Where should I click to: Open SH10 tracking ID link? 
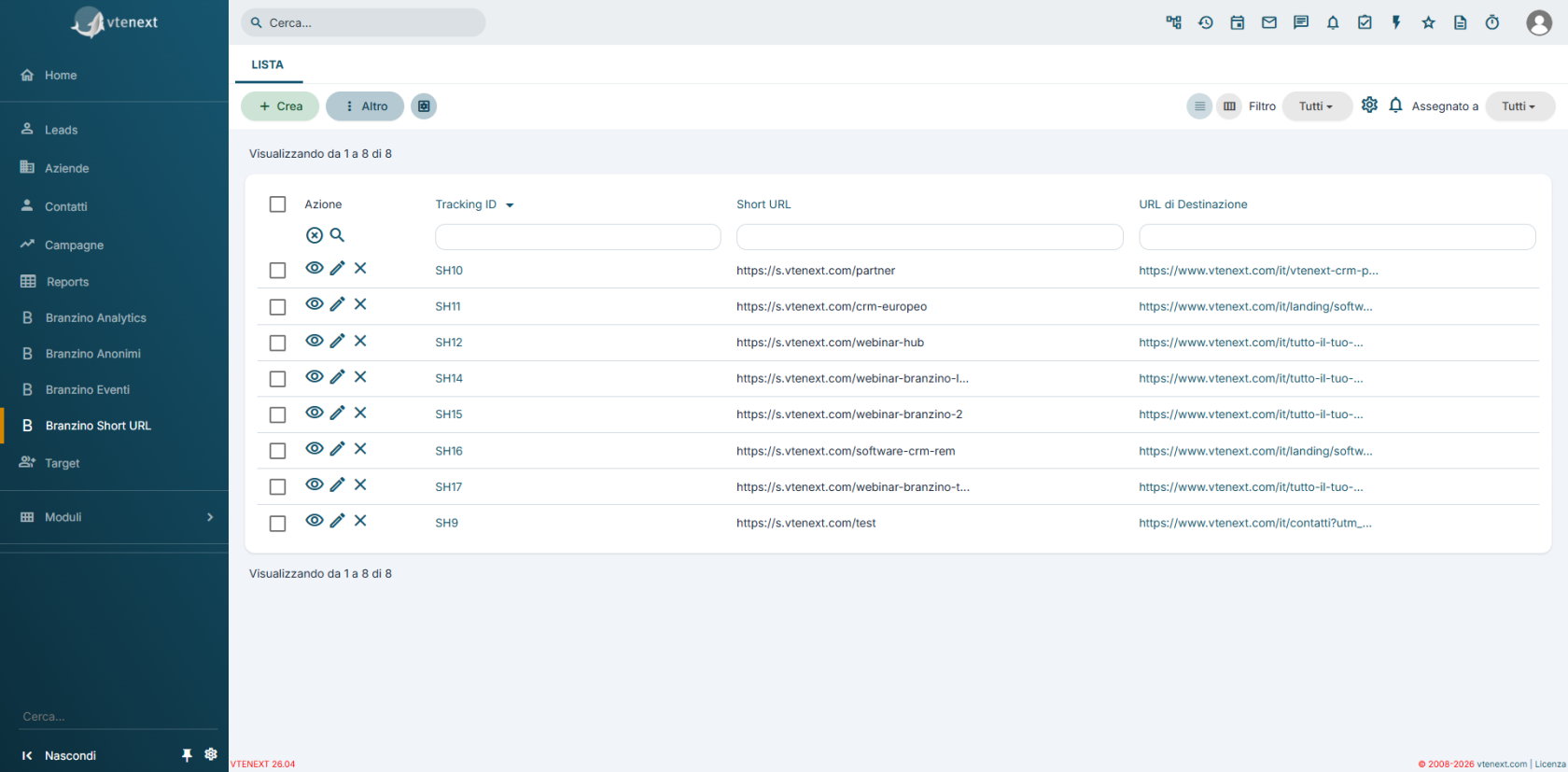click(449, 271)
